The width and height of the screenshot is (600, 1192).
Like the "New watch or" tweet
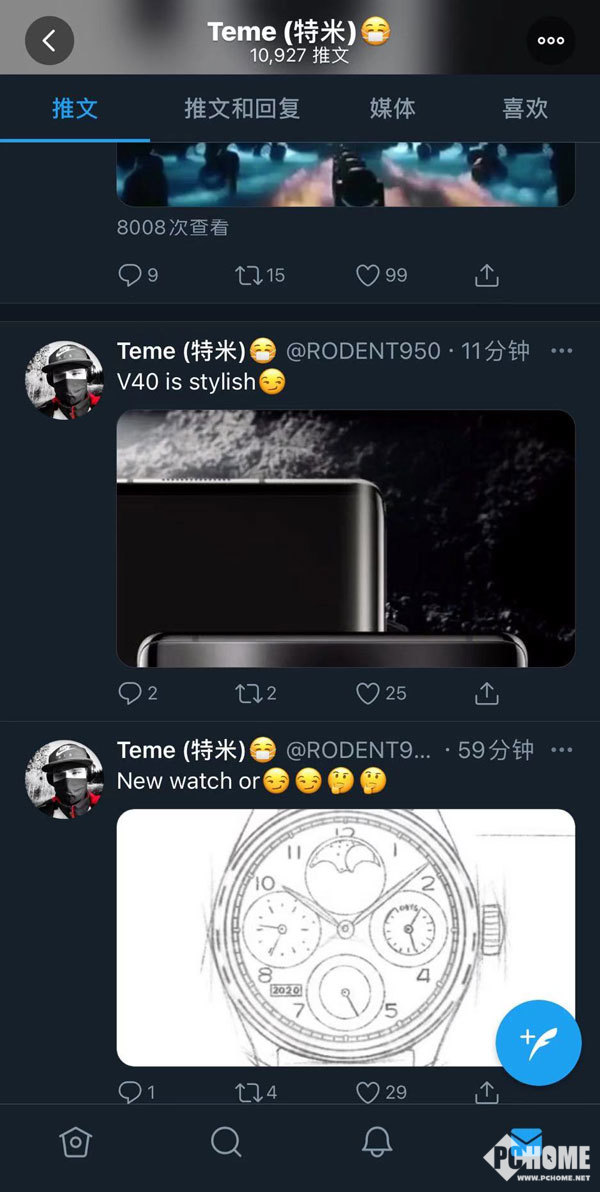[369, 1092]
